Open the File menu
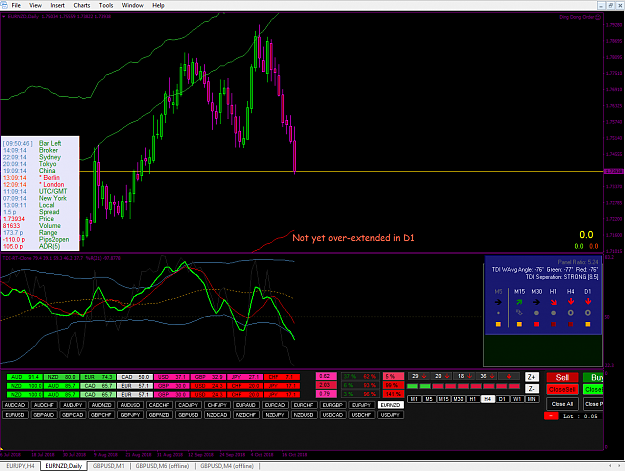 pyautogui.click(x=16, y=5)
